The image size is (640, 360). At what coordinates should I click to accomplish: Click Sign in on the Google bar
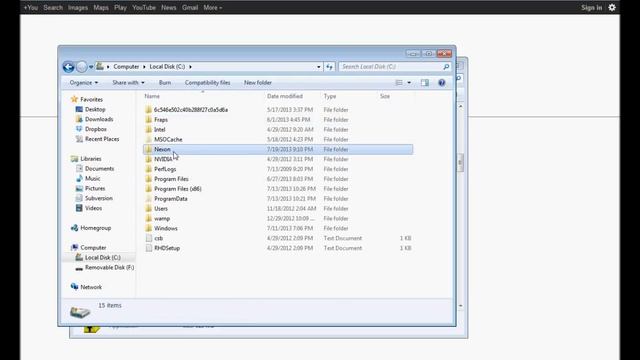[x=591, y=7]
